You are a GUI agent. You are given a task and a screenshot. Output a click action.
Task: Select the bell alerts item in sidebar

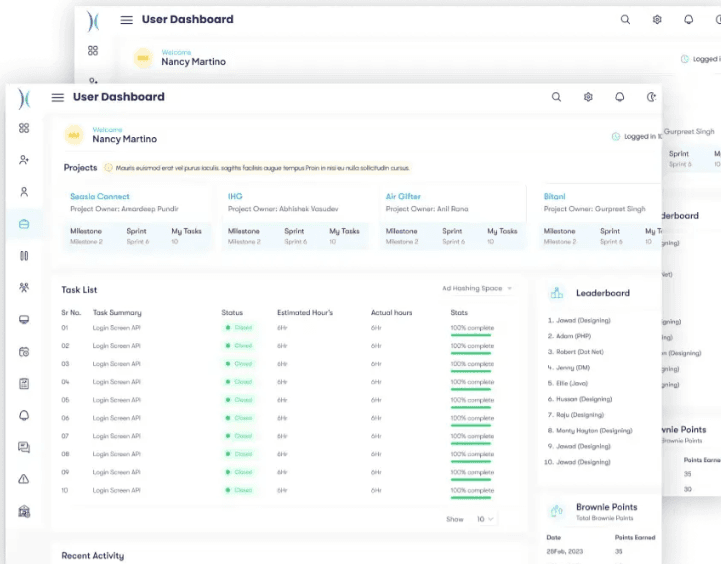pyautogui.click(x=24, y=416)
